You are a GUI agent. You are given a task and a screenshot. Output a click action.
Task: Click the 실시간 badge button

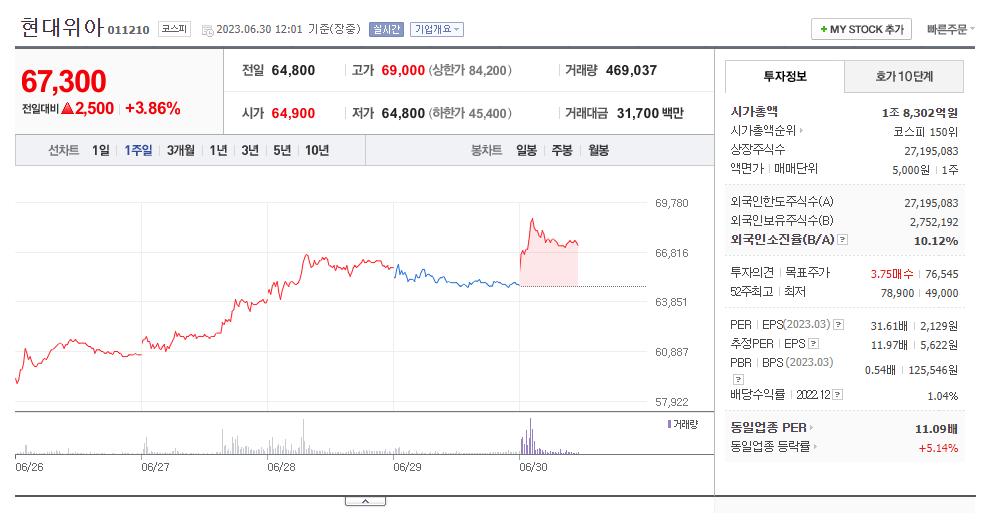[386, 29]
